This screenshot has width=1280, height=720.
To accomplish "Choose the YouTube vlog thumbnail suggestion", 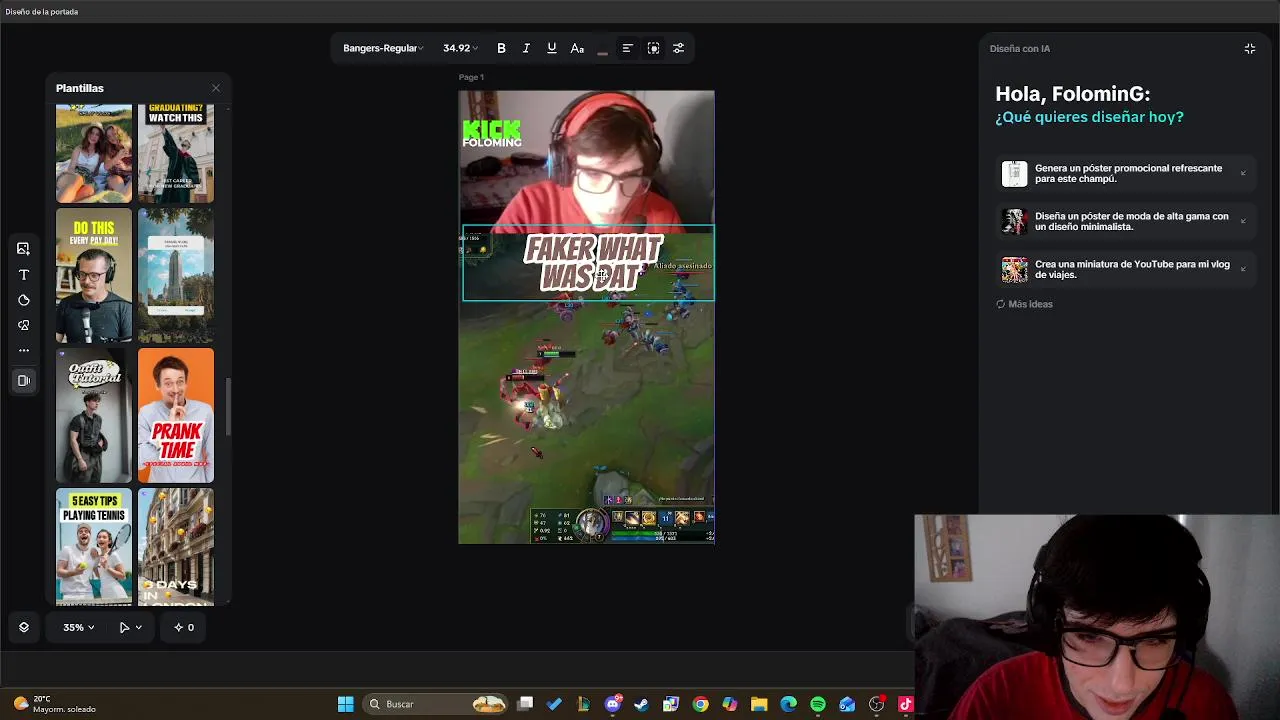I will tap(1126, 269).
